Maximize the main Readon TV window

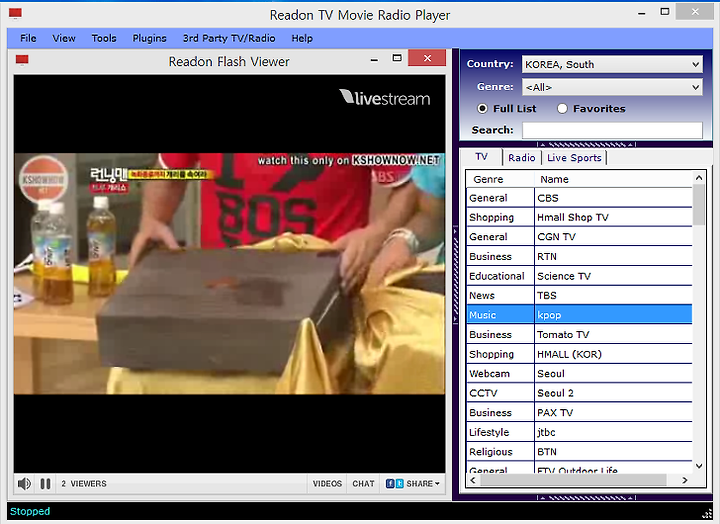point(664,11)
